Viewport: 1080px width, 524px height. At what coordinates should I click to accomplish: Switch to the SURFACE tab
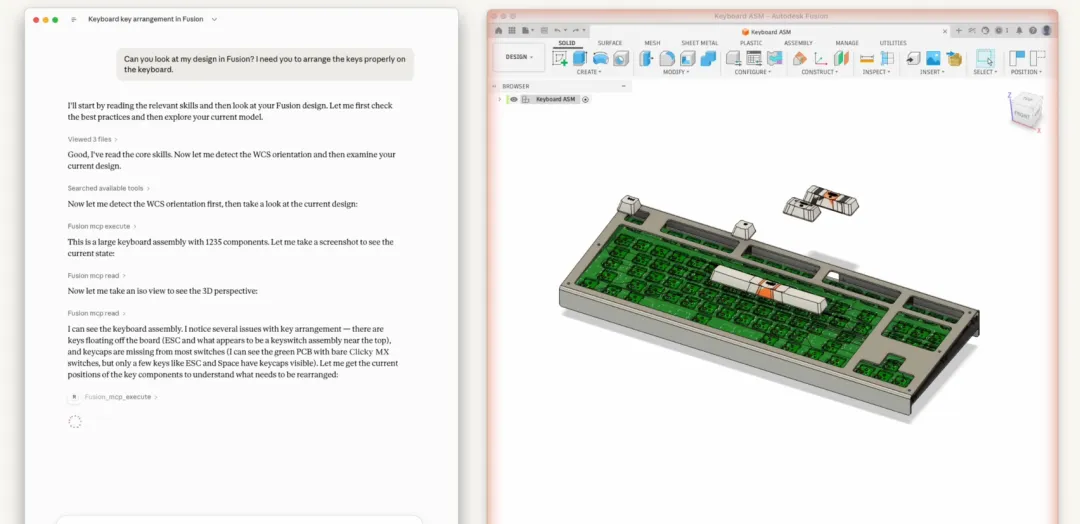click(x=610, y=43)
